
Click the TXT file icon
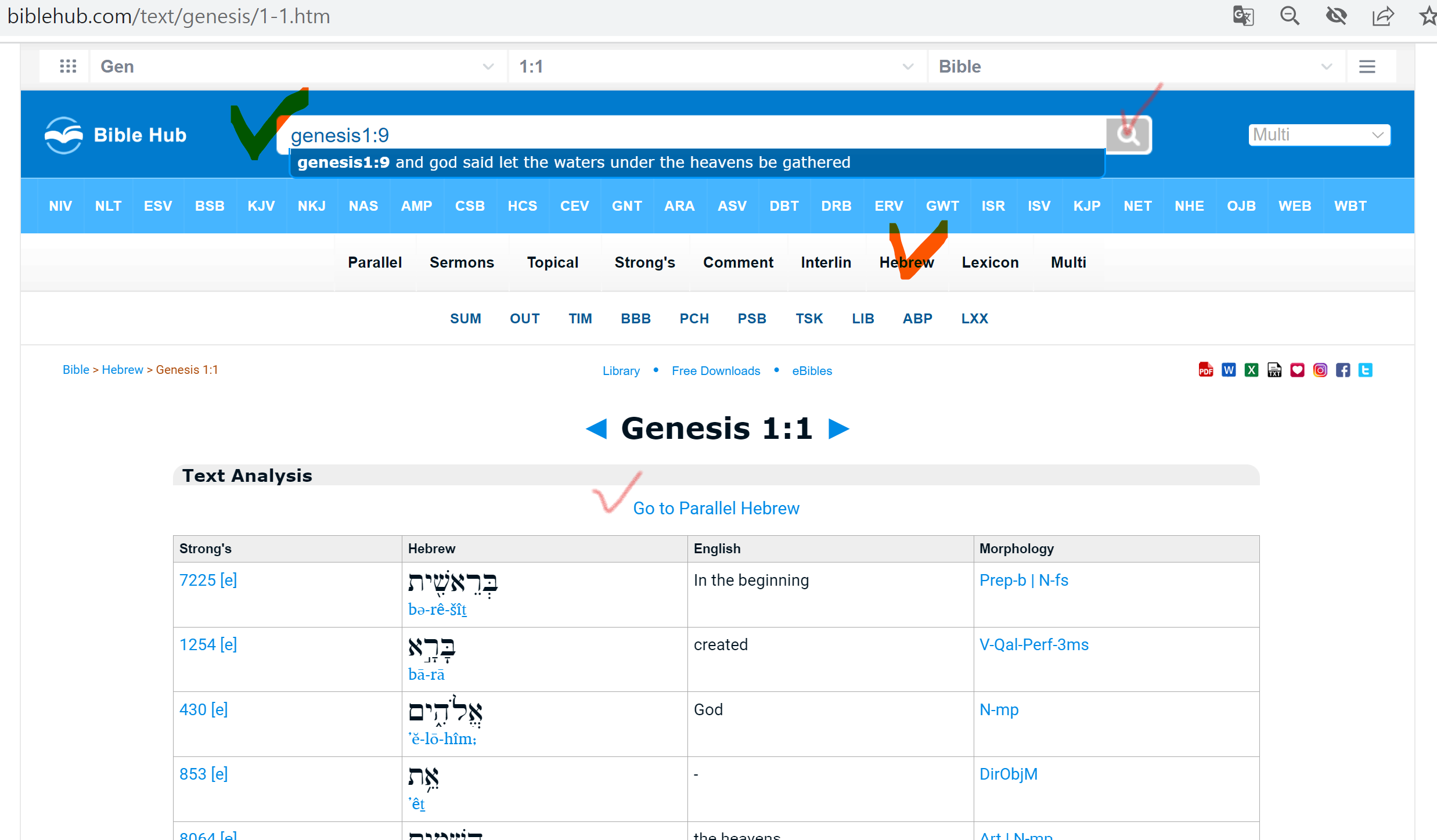tap(1274, 370)
